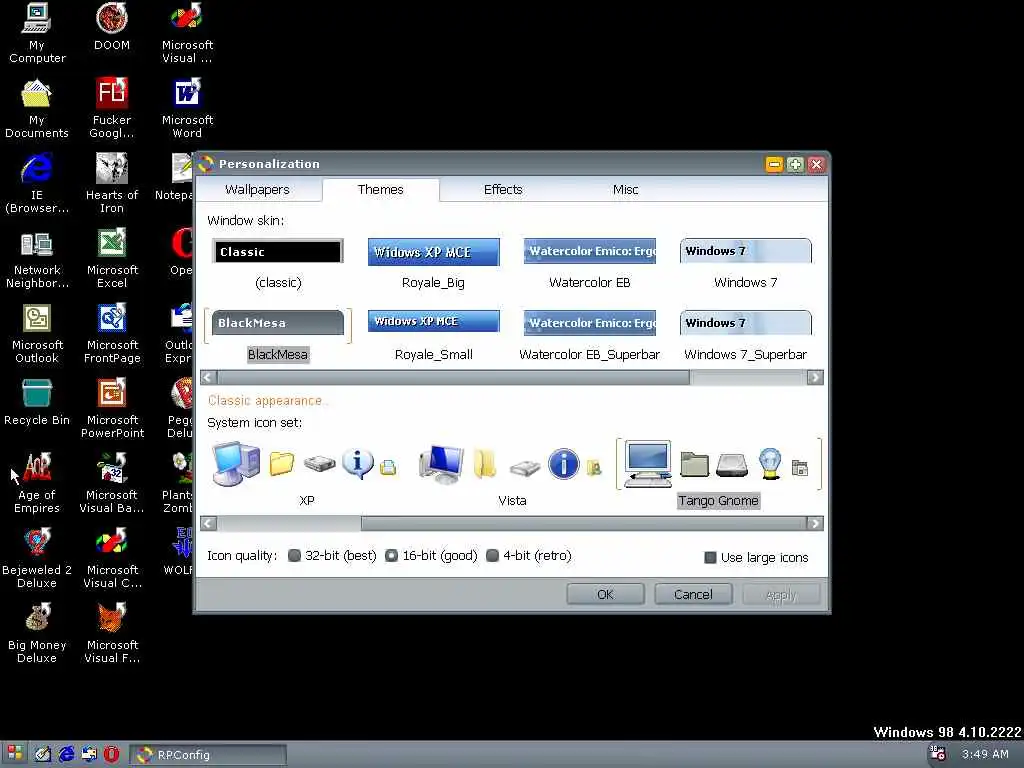Click the taskbar clock 3:49 AM
The width and height of the screenshot is (1024, 768).
[985, 754]
